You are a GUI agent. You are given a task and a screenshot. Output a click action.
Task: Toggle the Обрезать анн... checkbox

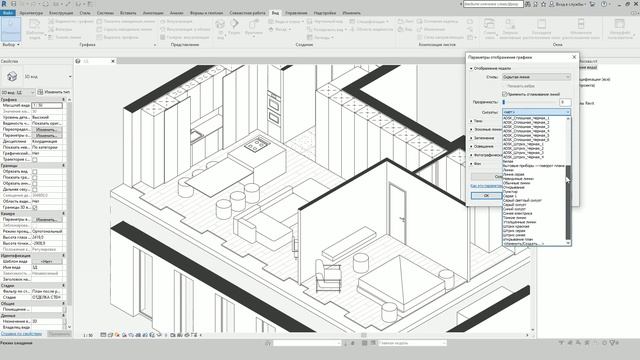pos(35,184)
